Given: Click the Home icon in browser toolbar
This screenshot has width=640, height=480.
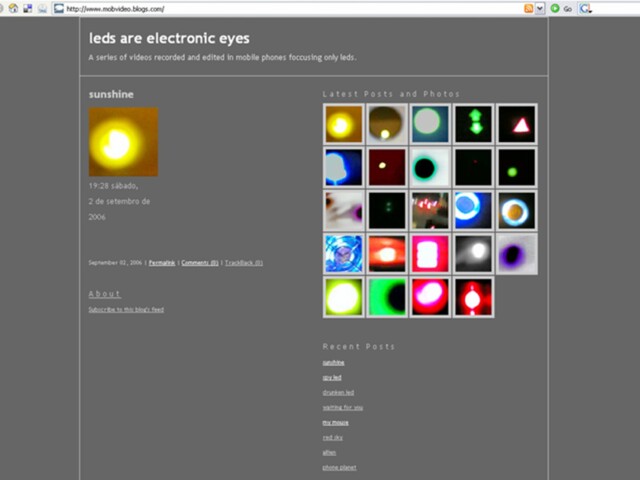Looking at the screenshot, I should point(13,8).
